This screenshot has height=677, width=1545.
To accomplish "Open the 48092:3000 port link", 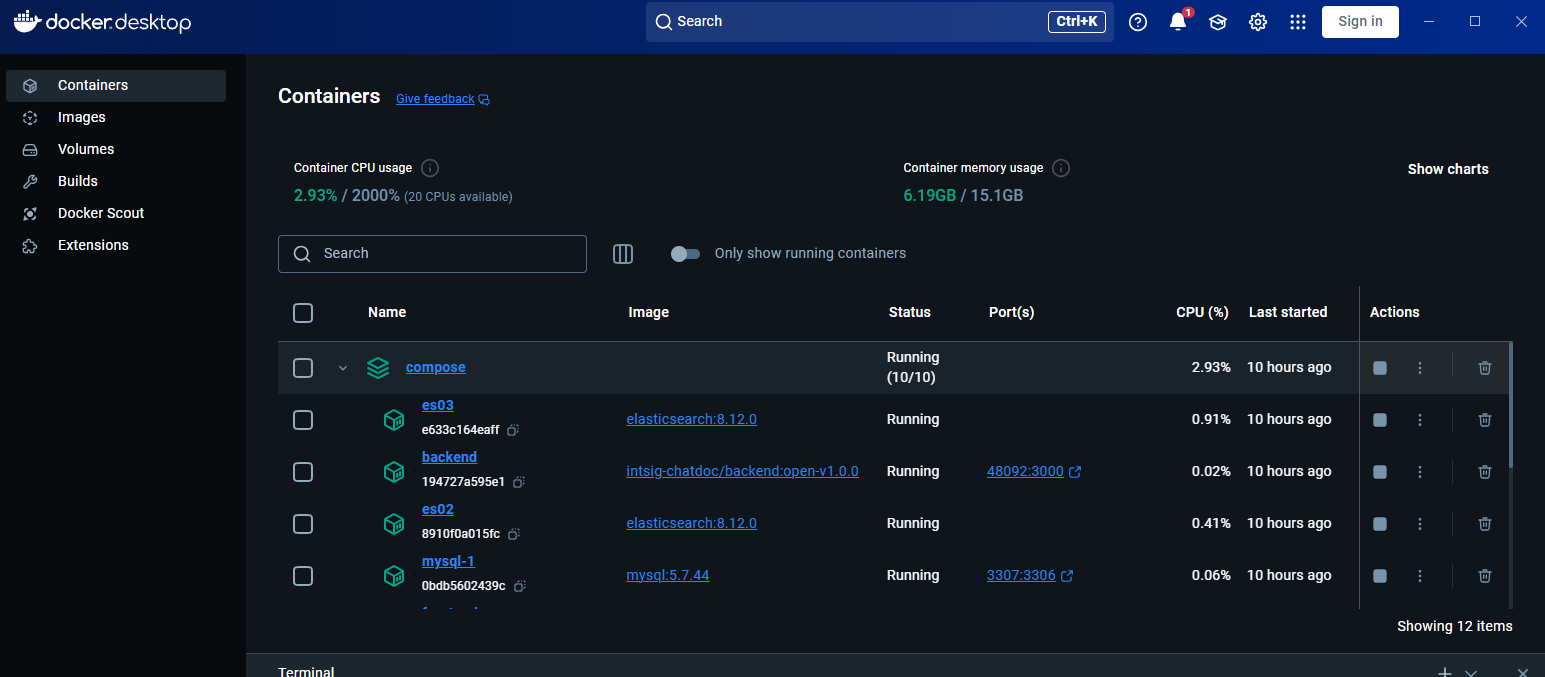I will 1025,472.
